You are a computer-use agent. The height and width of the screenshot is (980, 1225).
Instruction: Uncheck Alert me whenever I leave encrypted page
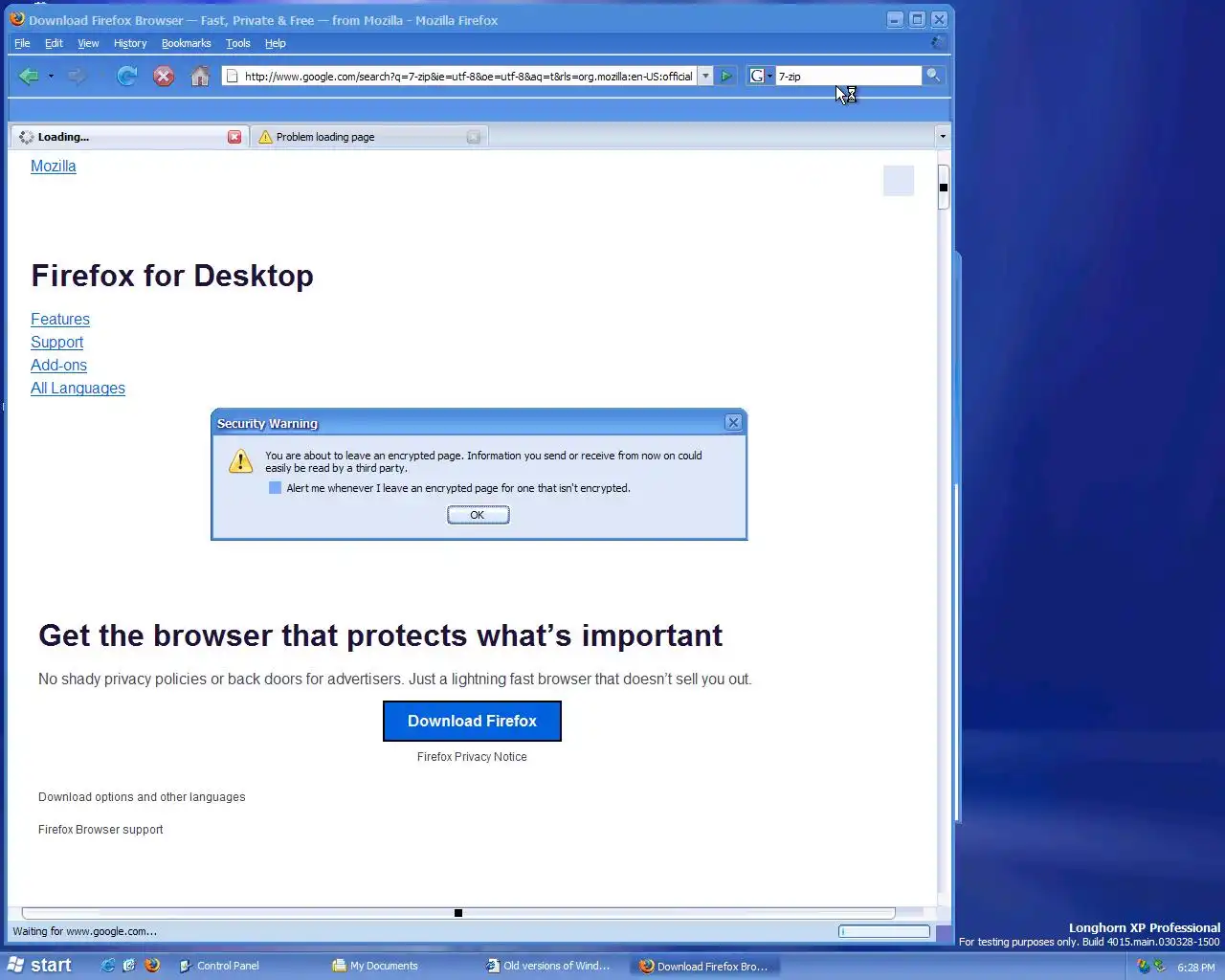(276, 488)
